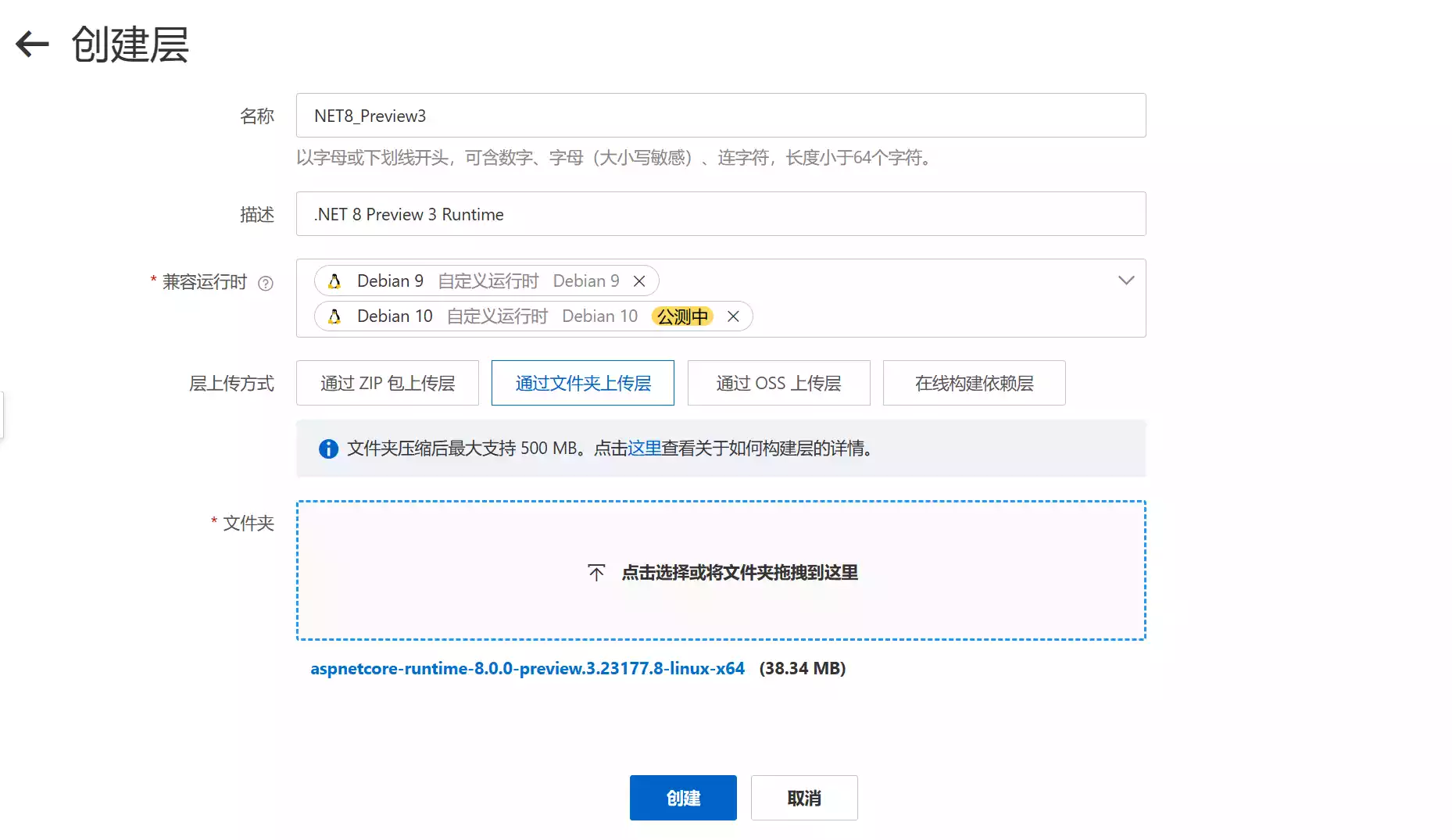Go back using the left arrow
Viewport: 1452px width, 840px height.
tap(32, 44)
